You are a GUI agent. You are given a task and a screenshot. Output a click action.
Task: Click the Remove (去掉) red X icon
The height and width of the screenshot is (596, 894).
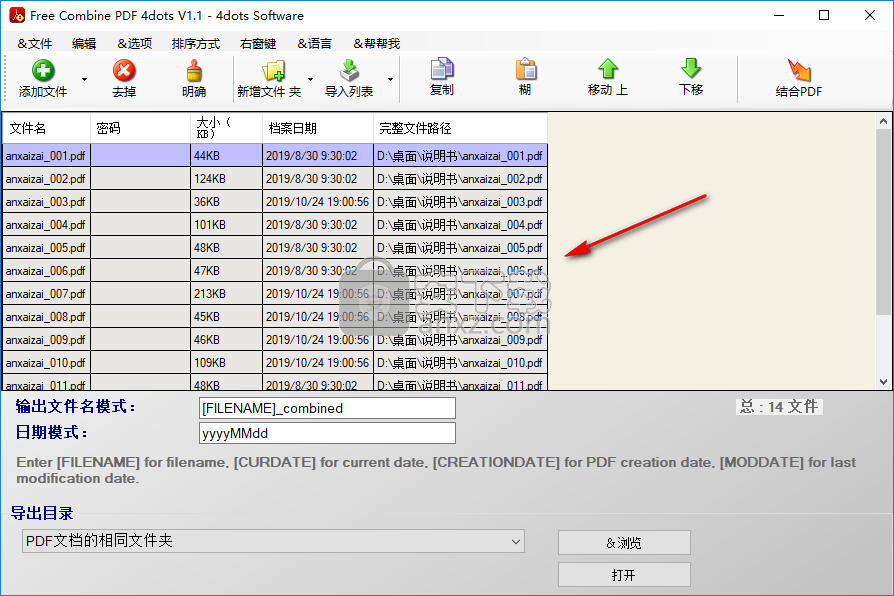click(124, 71)
